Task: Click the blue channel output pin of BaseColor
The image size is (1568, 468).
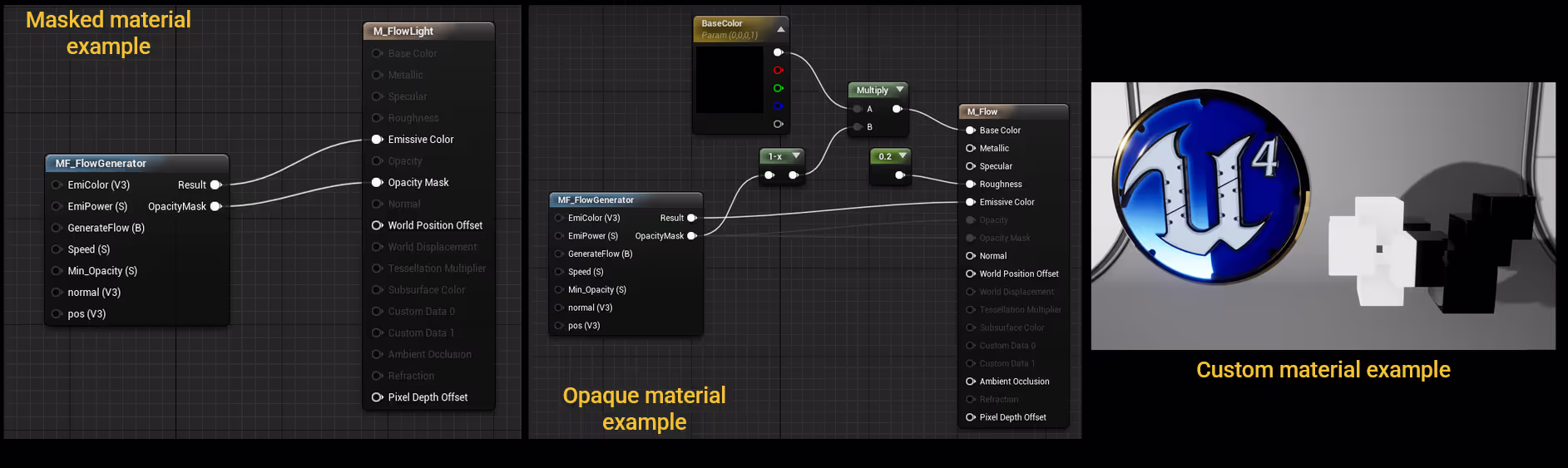Action: tap(779, 106)
